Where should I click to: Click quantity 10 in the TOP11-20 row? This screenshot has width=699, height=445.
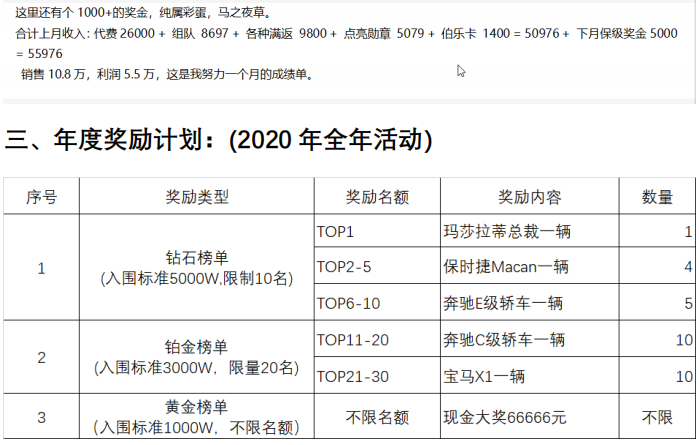[657, 339]
